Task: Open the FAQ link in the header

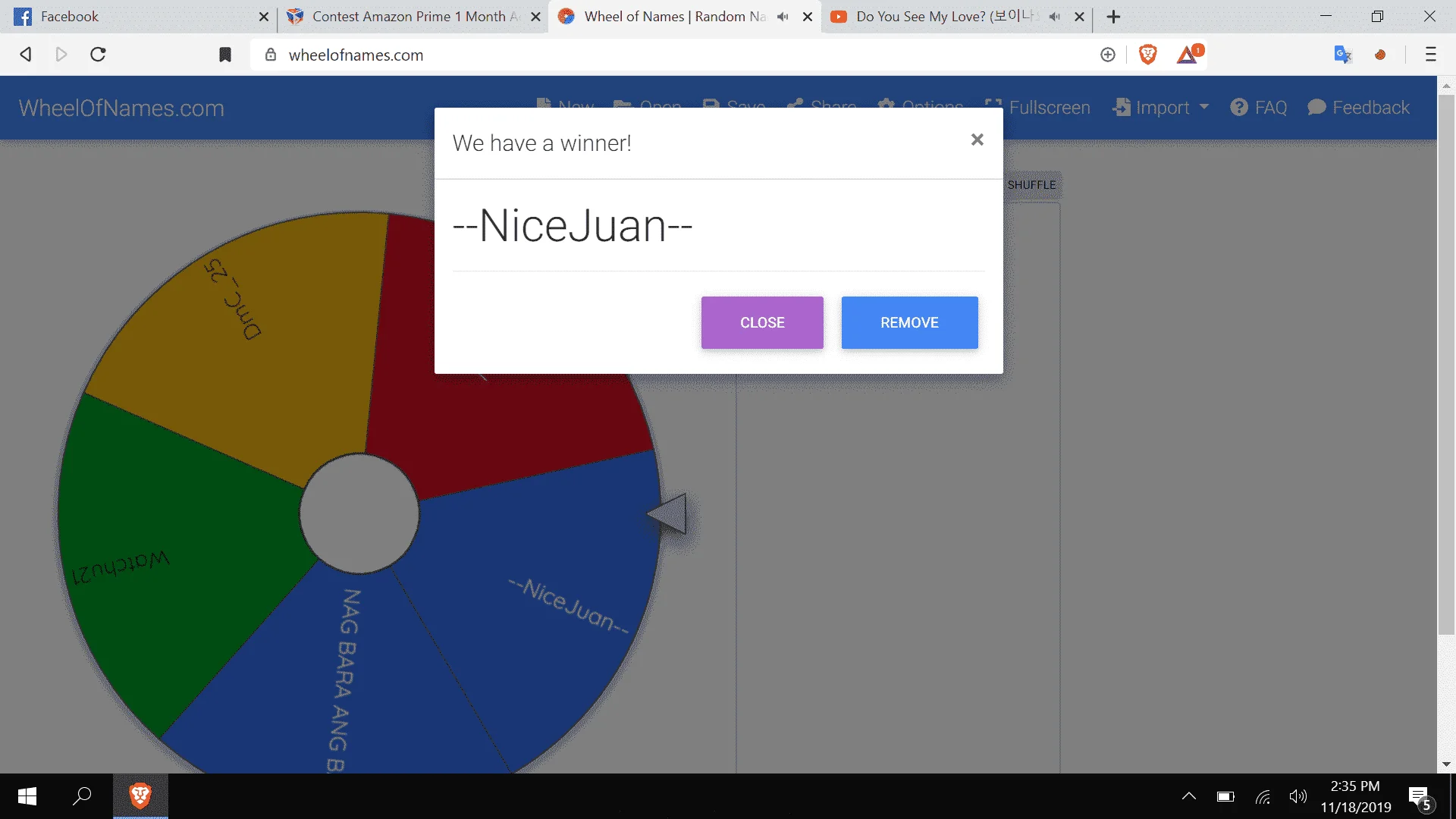Action: click(x=1259, y=108)
